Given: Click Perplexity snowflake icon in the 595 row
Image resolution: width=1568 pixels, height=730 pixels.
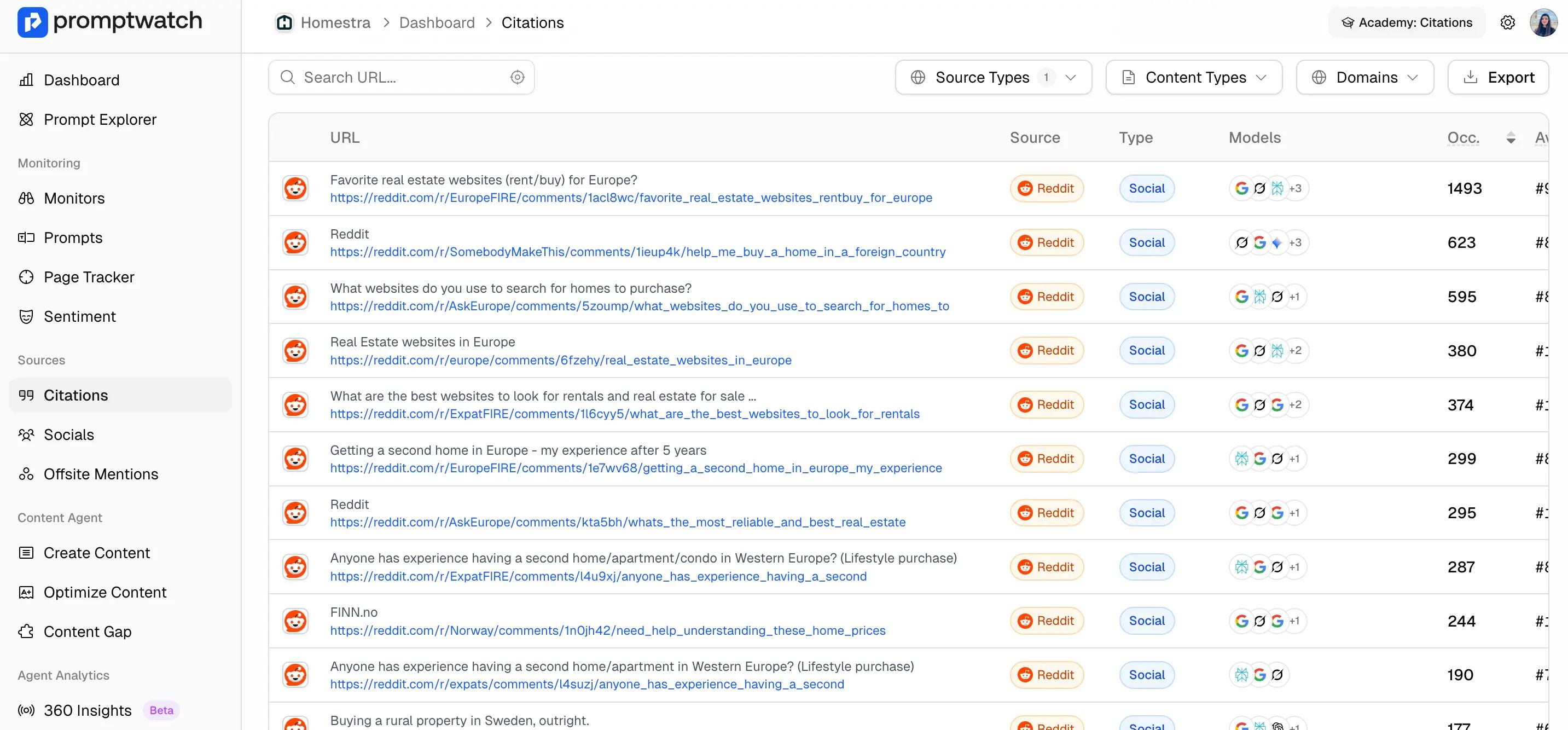Looking at the screenshot, I should (x=1259, y=297).
